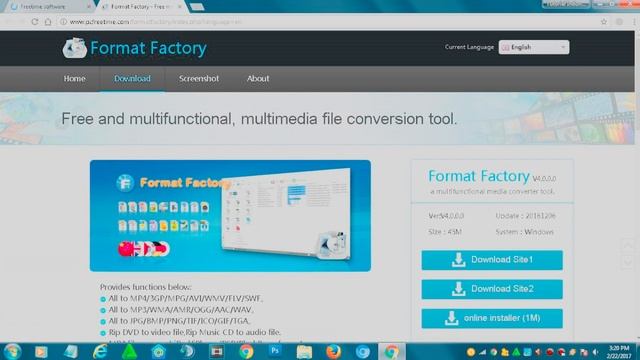Click the Format Factory promotional banner image
Viewport: 640px width, 360px height.
pos(230,216)
